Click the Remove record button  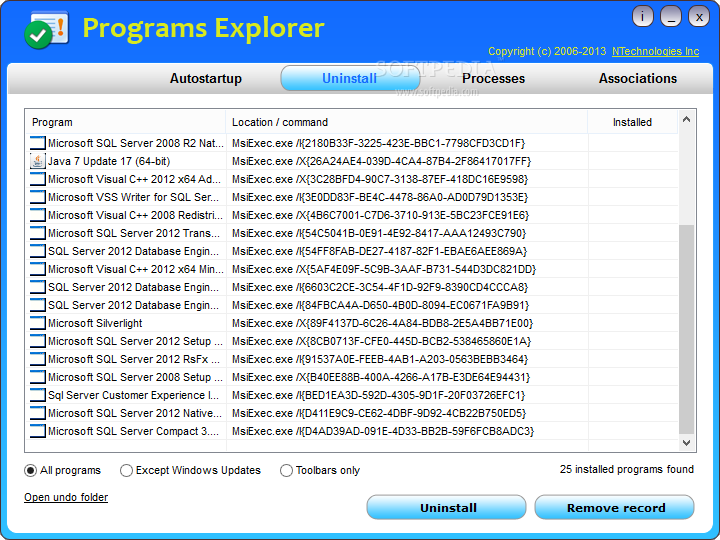click(x=614, y=507)
